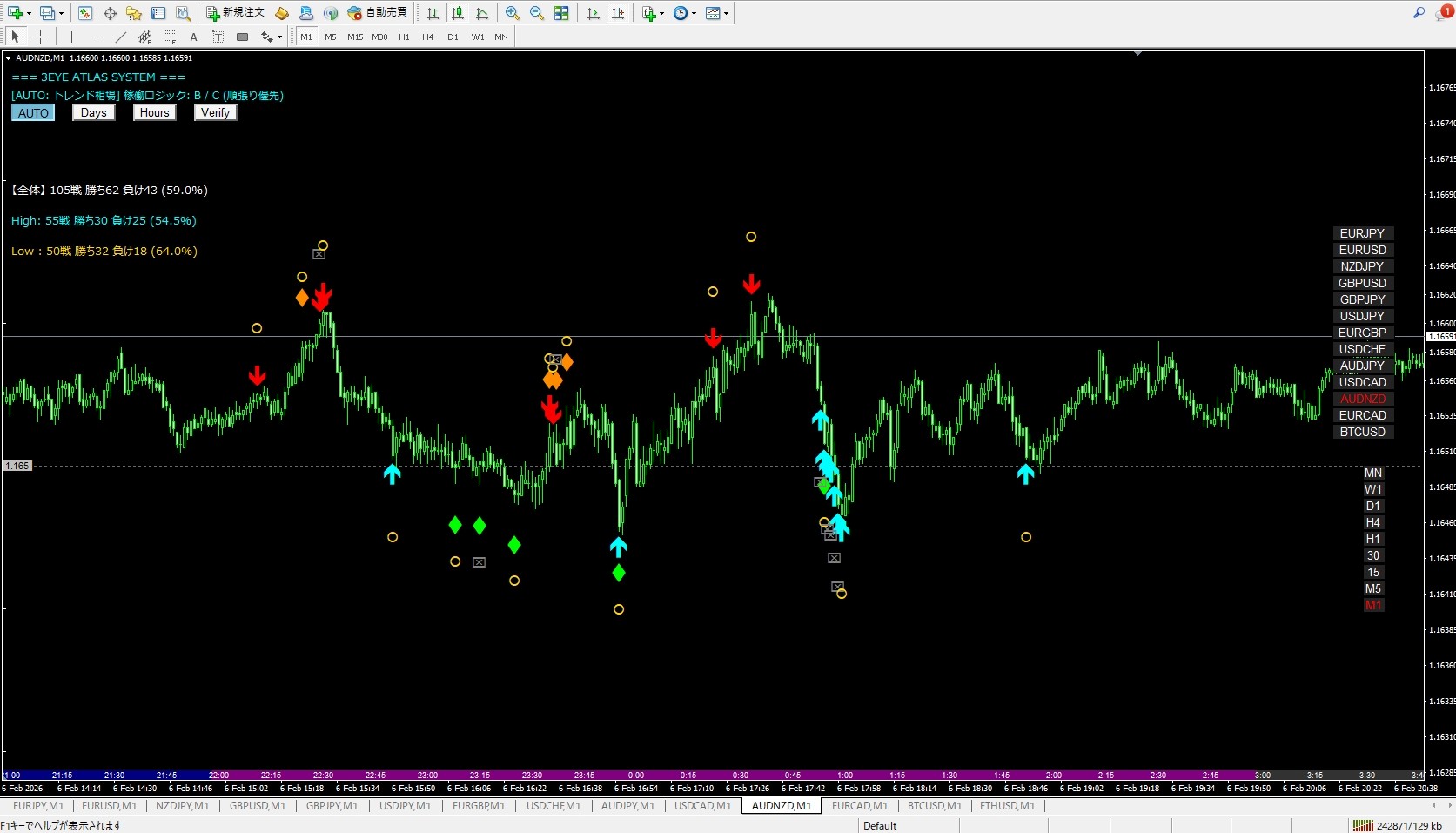Open the chat notification bubble icon
This screenshot has height=833, width=1456.
1444,13
